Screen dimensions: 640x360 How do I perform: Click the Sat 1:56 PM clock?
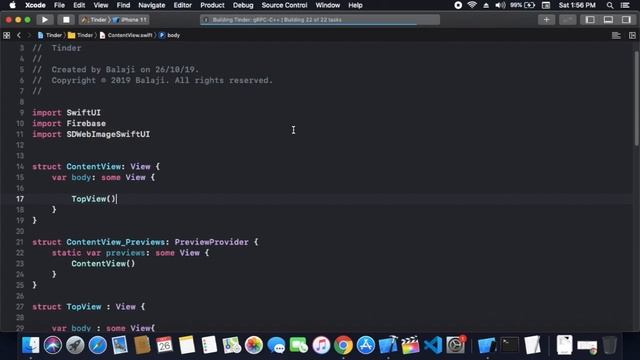577,5
